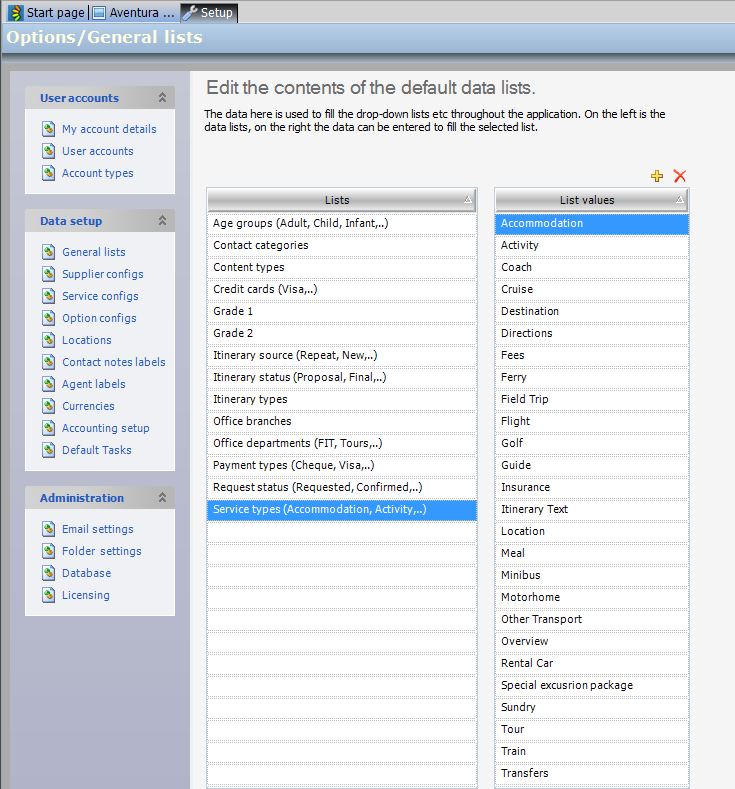Collapse the User accounts panel
Viewport: 735px width, 789px height.
162,98
